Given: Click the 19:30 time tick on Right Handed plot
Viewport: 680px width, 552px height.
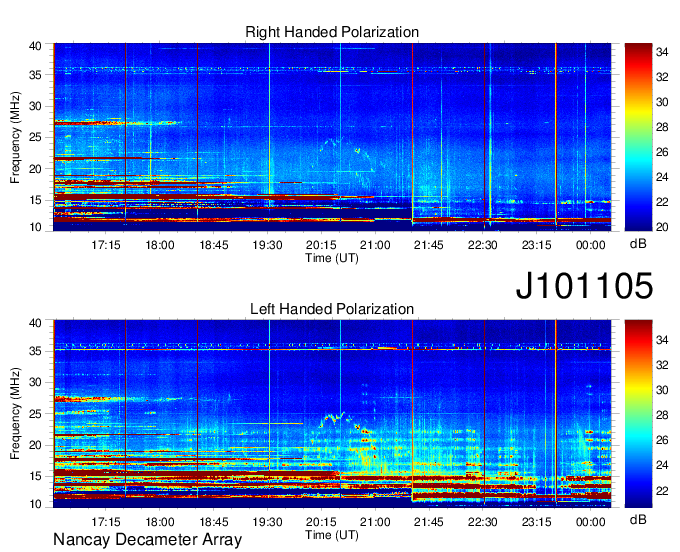Looking at the screenshot, I should [x=268, y=245].
